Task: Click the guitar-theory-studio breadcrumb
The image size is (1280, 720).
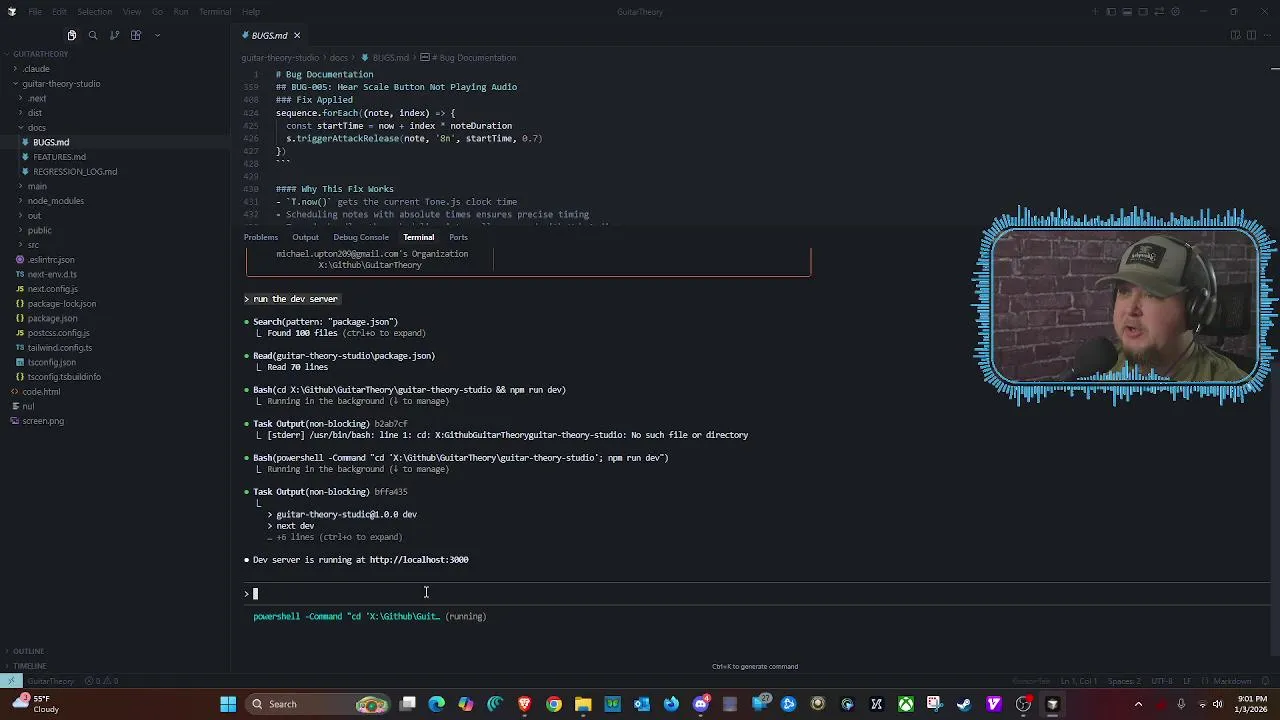Action: (x=280, y=58)
